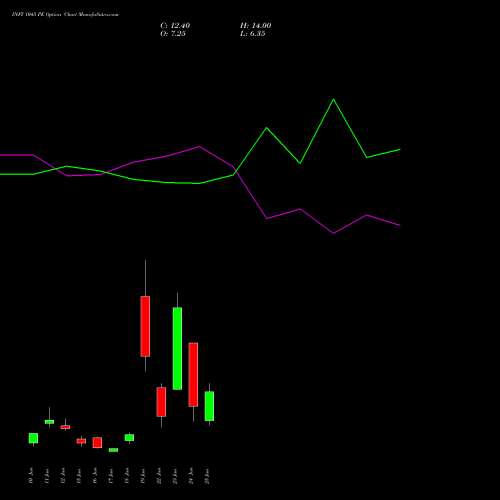Screen dimensions: 500x500
Task: Click the low value L: 6.35
Action: coord(253,34)
